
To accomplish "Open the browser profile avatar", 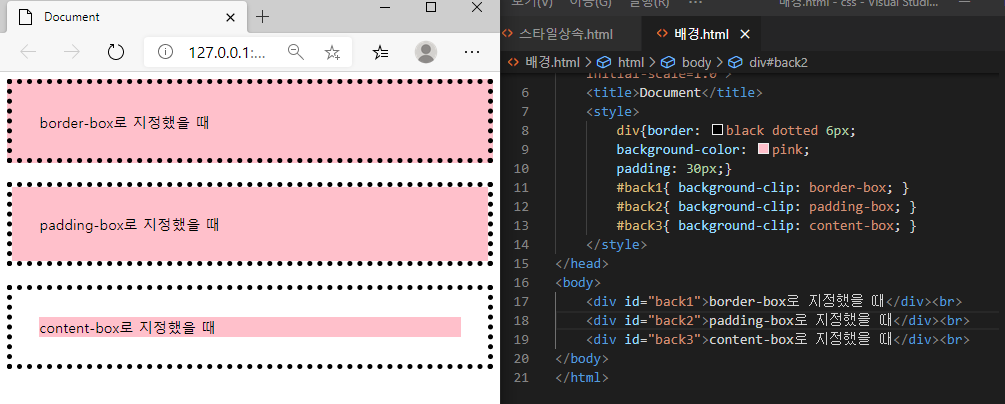I will (426, 52).
